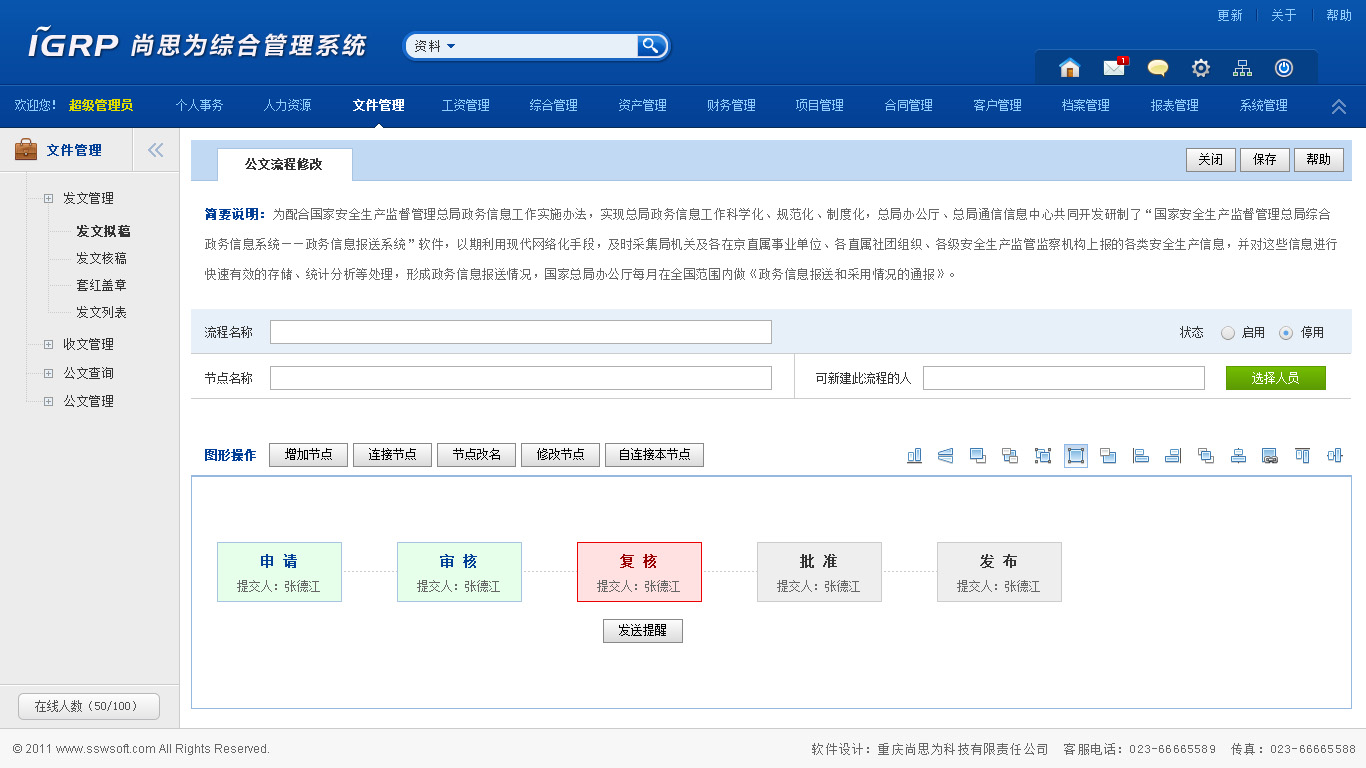Click the 帮助 button beside 保存
1366x768 pixels.
pyautogui.click(x=1319, y=160)
